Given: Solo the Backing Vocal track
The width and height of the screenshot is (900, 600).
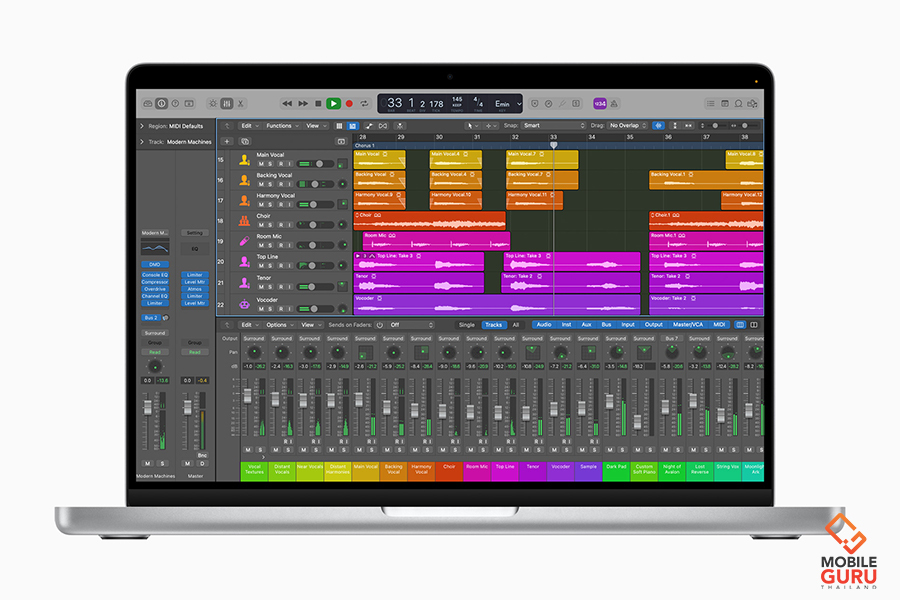Looking at the screenshot, I should [x=270, y=184].
